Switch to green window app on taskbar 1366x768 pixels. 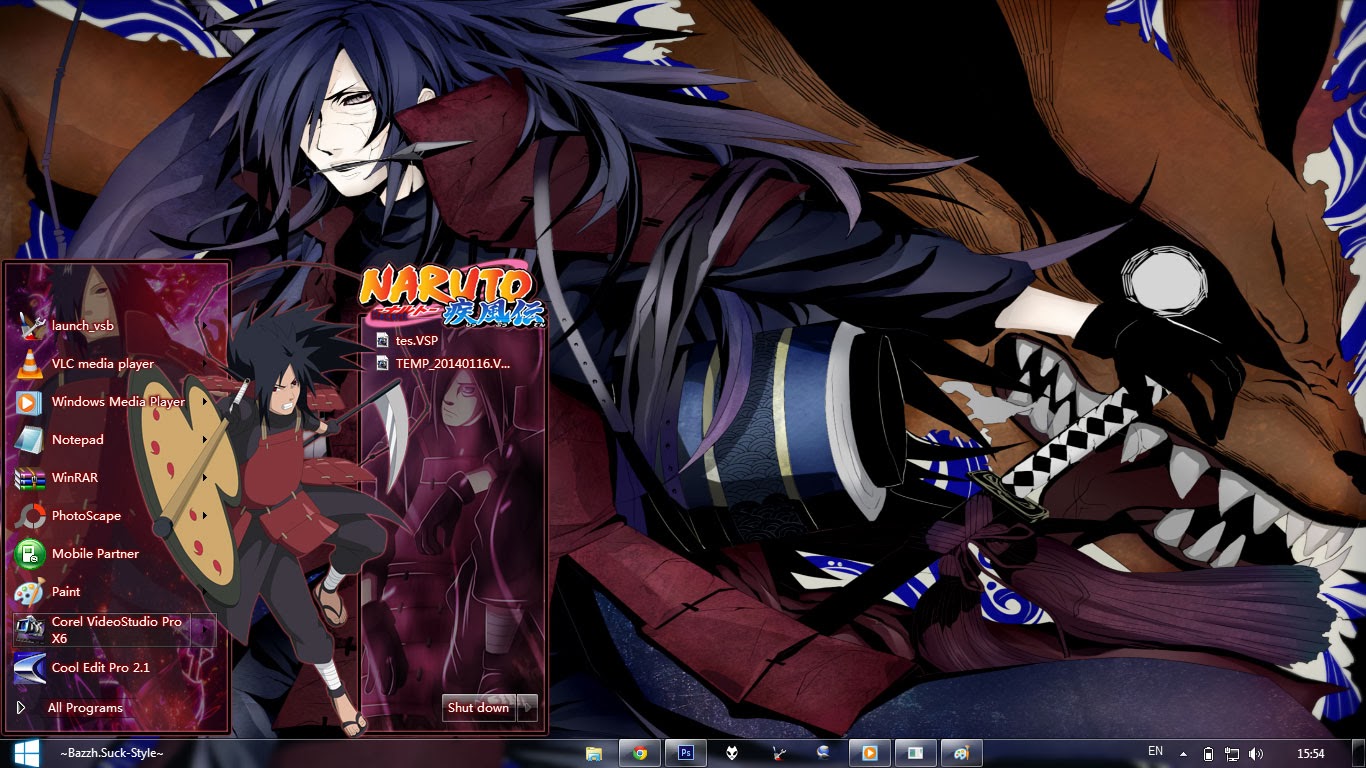coord(915,754)
